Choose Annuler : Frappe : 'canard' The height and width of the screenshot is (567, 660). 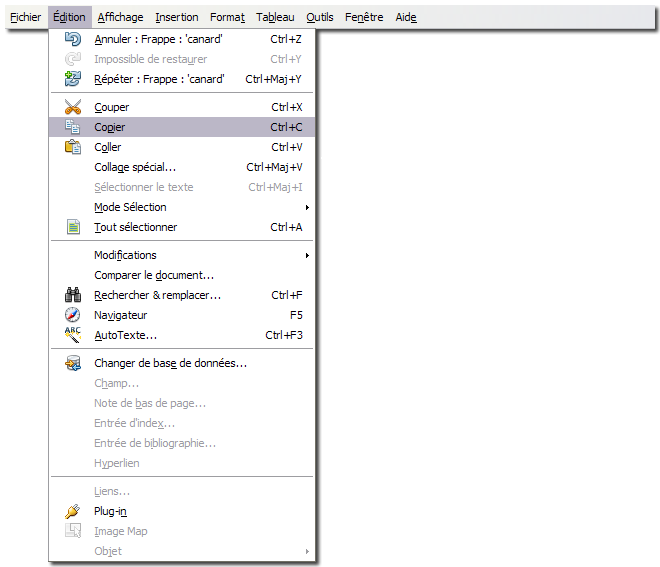(x=182, y=39)
